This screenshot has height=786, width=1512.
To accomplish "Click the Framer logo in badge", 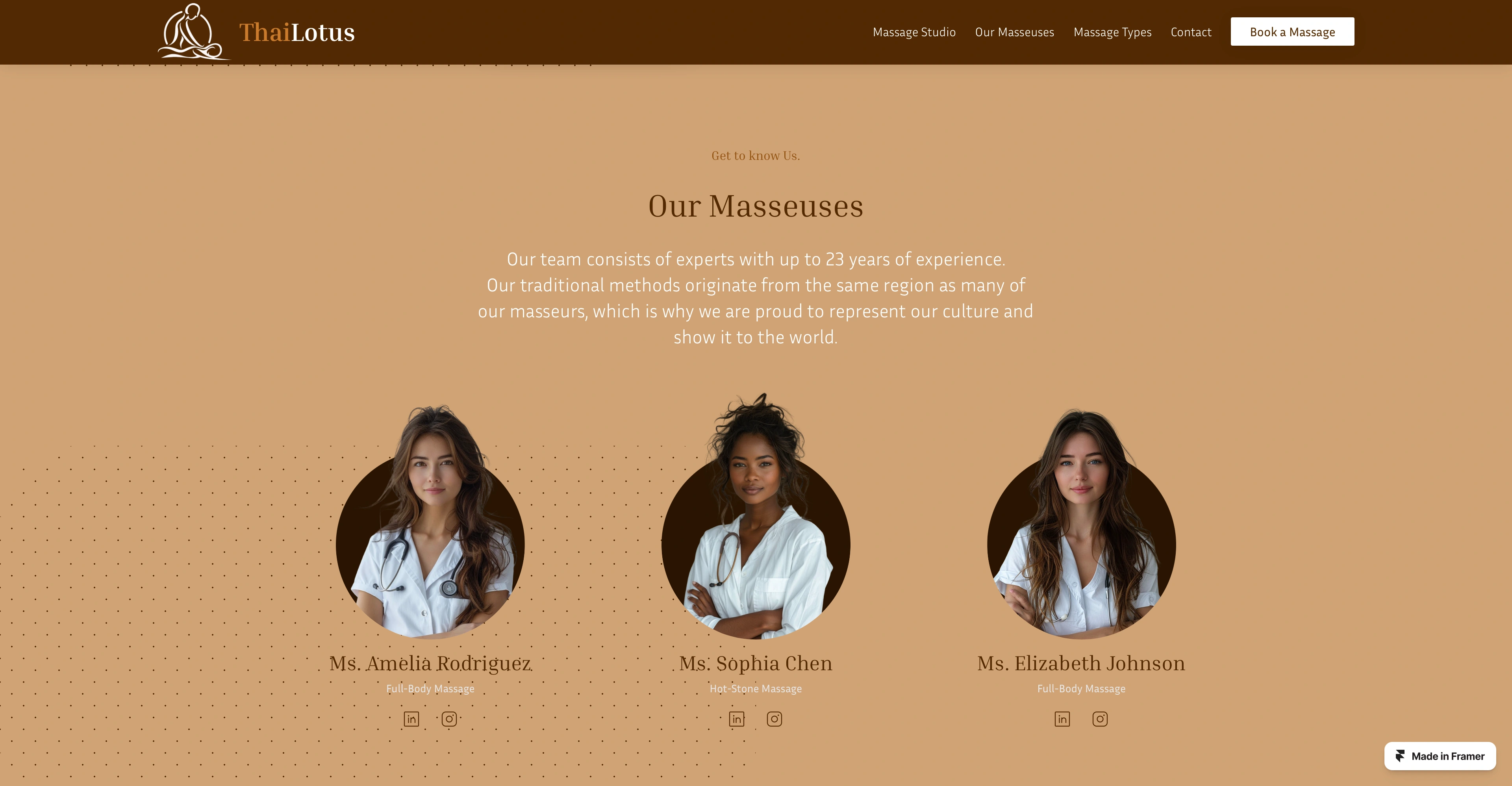I will tap(1401, 756).
